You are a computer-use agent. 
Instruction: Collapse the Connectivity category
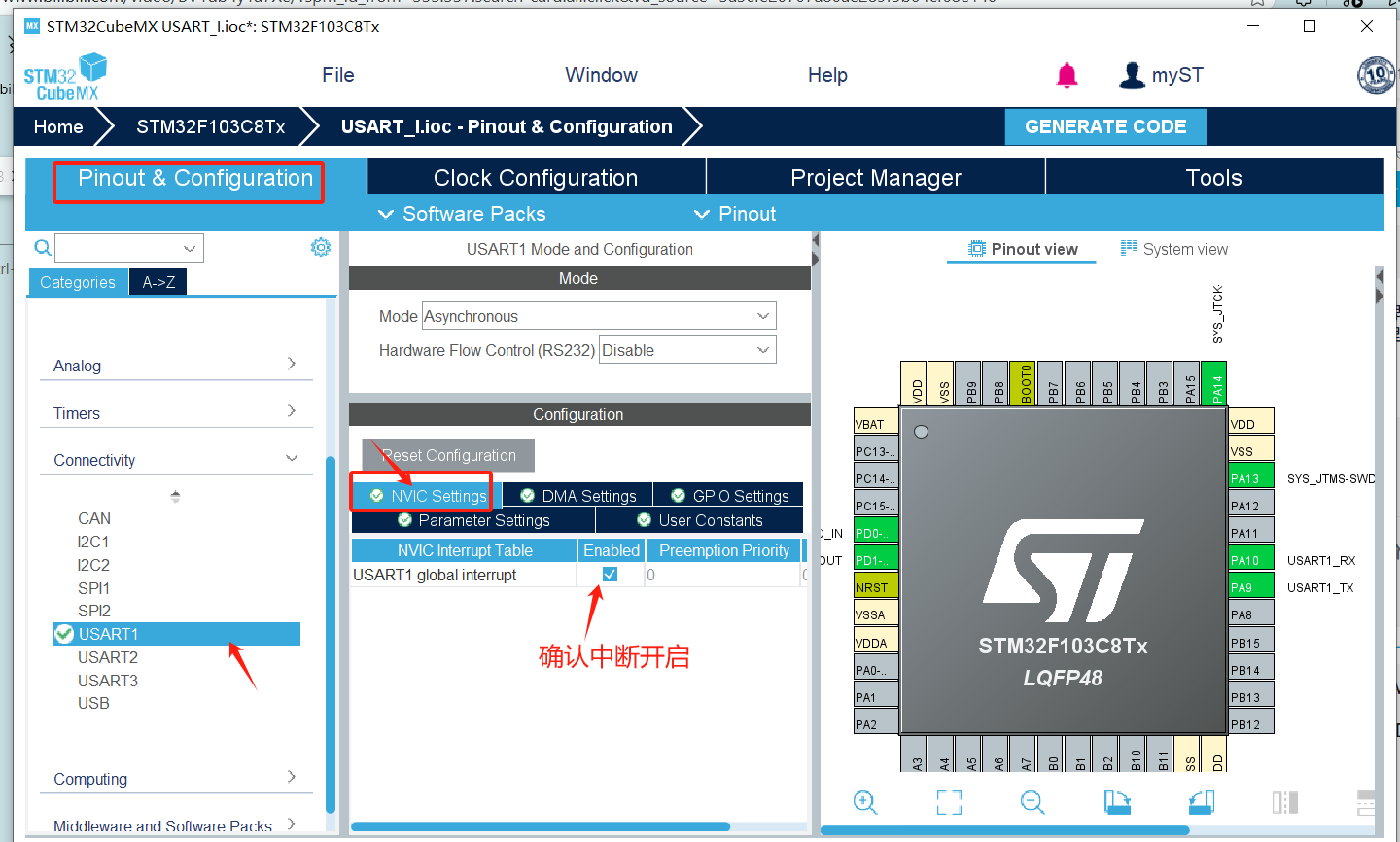pos(176,459)
